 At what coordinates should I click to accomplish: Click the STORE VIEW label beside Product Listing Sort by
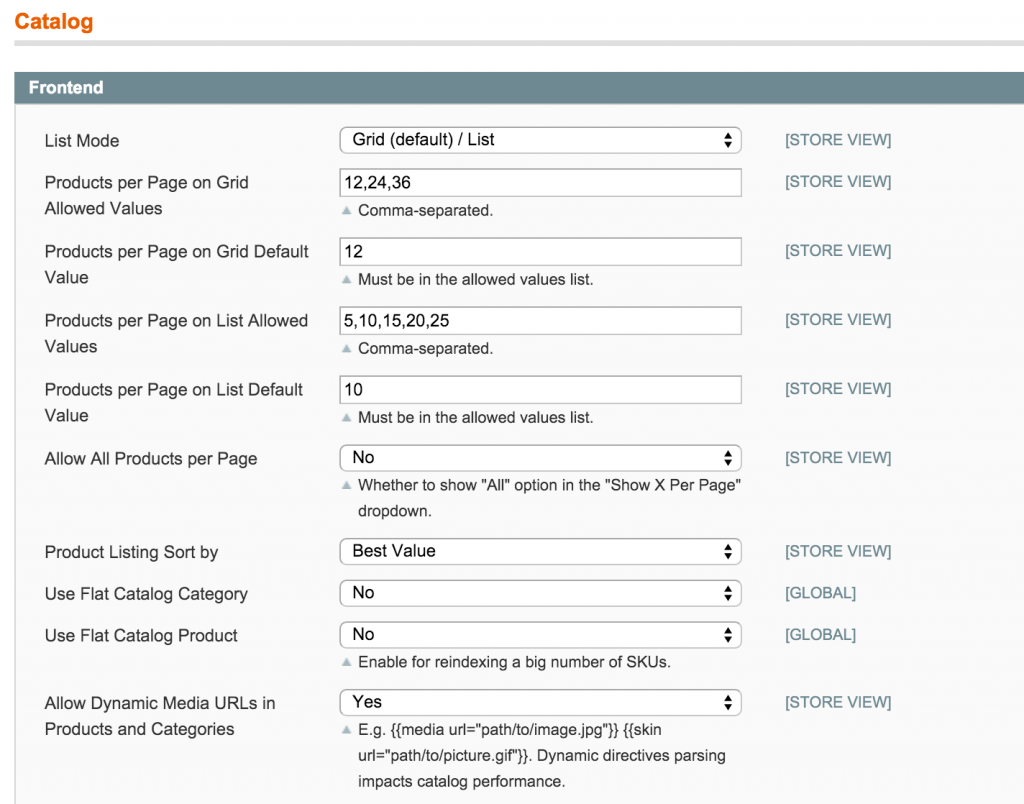point(838,551)
